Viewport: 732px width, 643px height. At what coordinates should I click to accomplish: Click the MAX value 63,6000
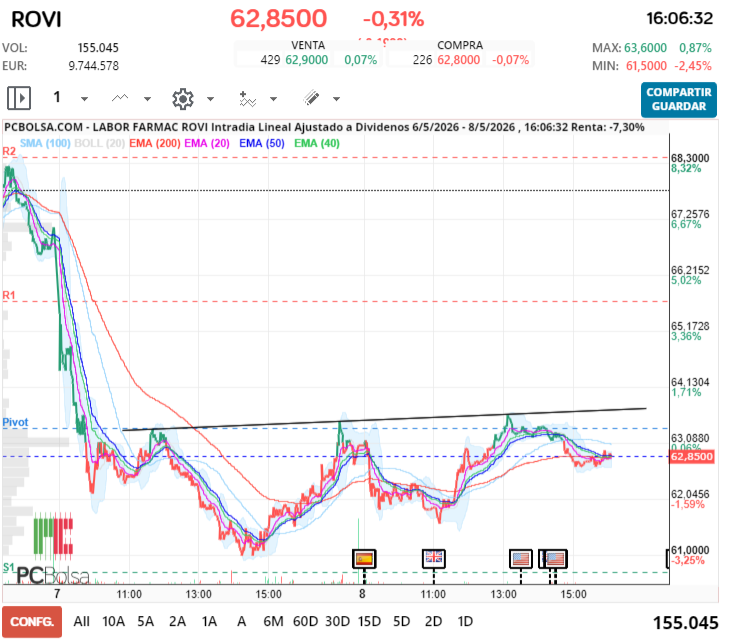point(645,48)
